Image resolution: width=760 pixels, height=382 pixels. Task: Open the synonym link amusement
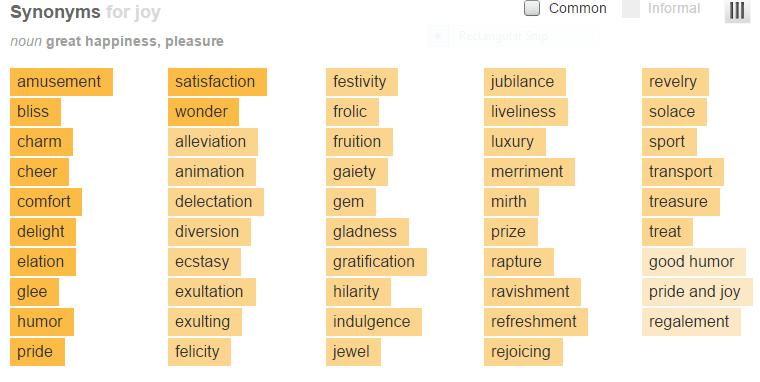tap(62, 82)
